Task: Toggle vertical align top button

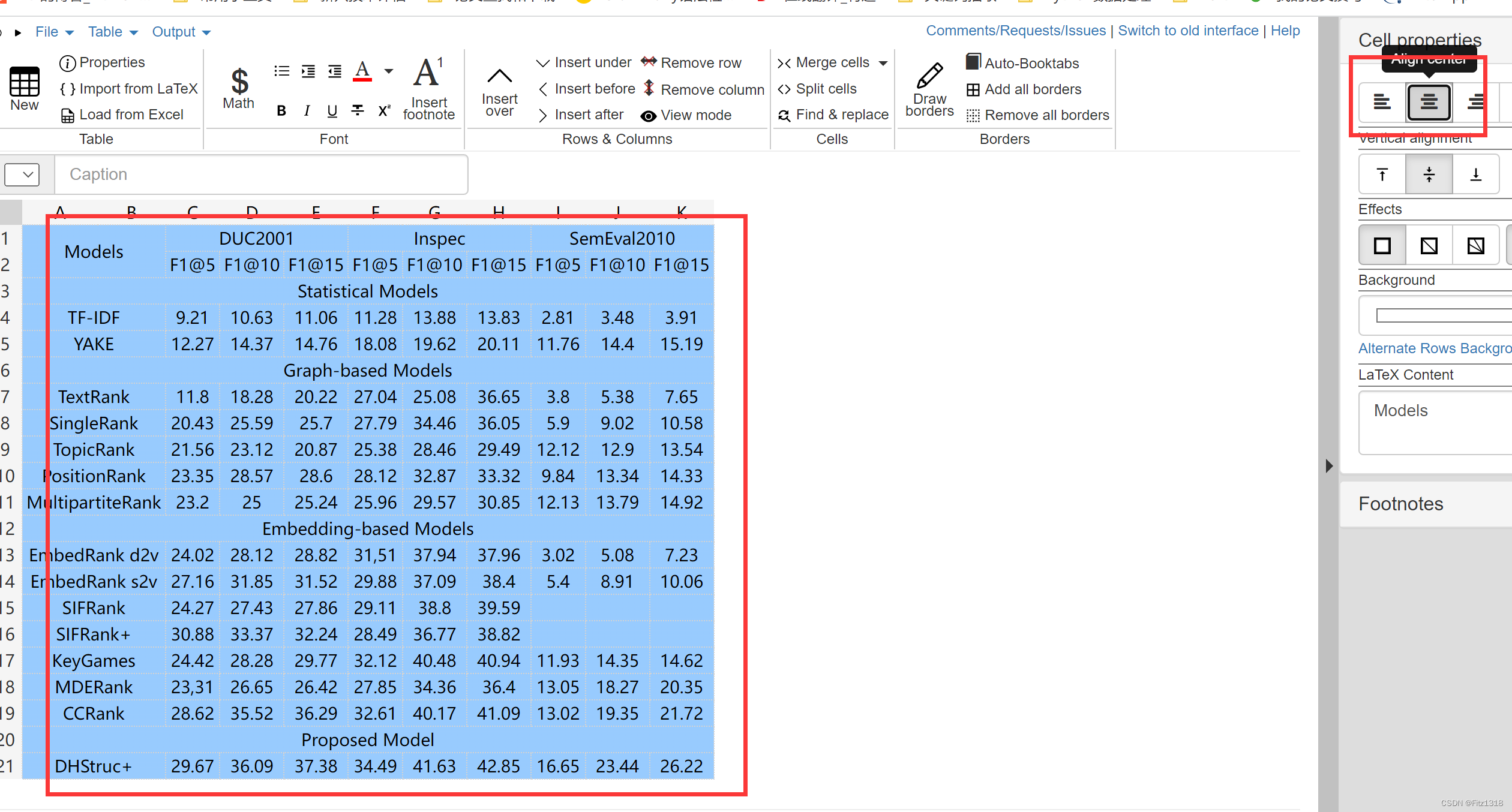Action: pyautogui.click(x=1382, y=175)
